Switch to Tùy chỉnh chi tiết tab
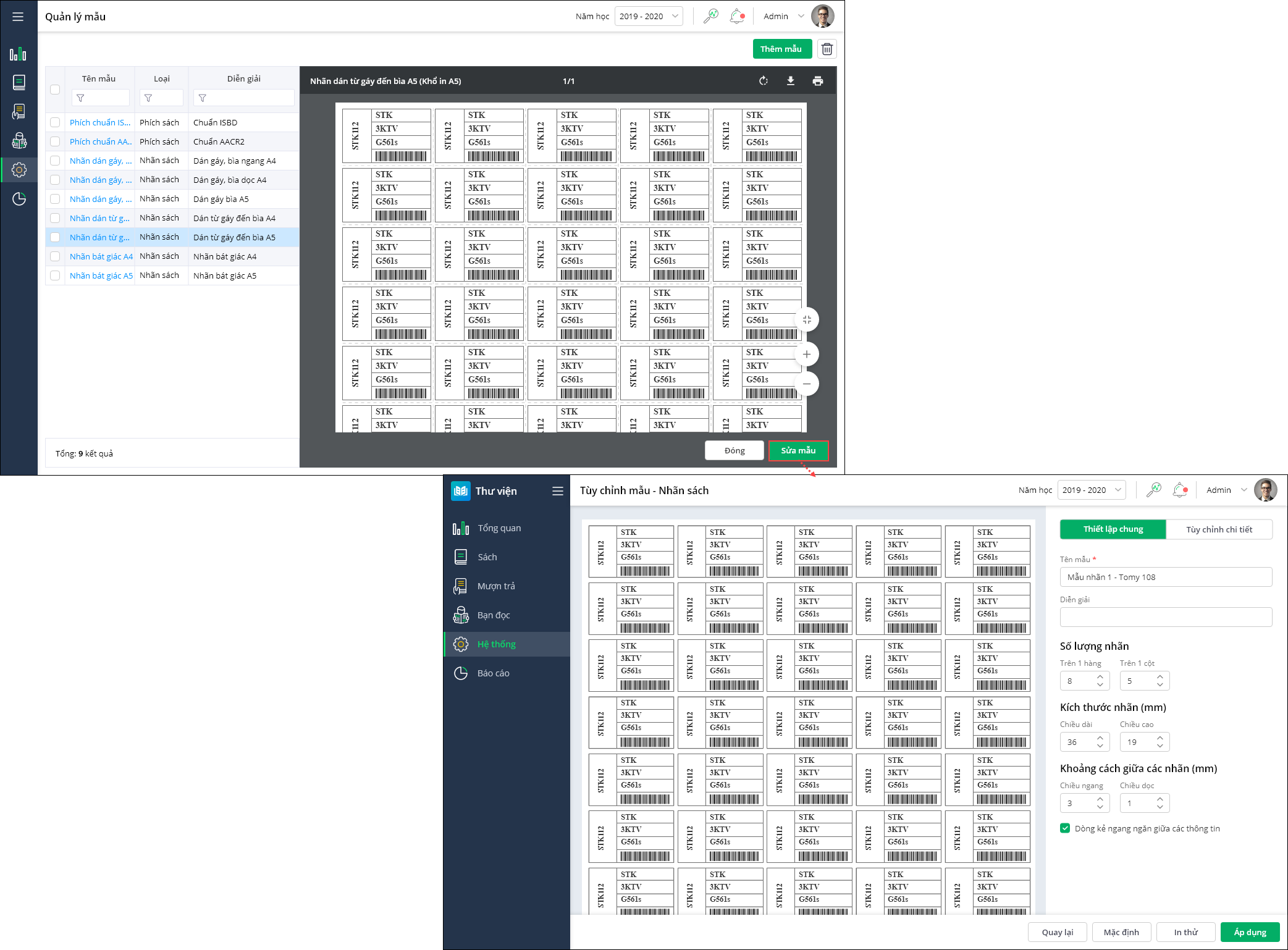1288x950 pixels. (1218, 529)
